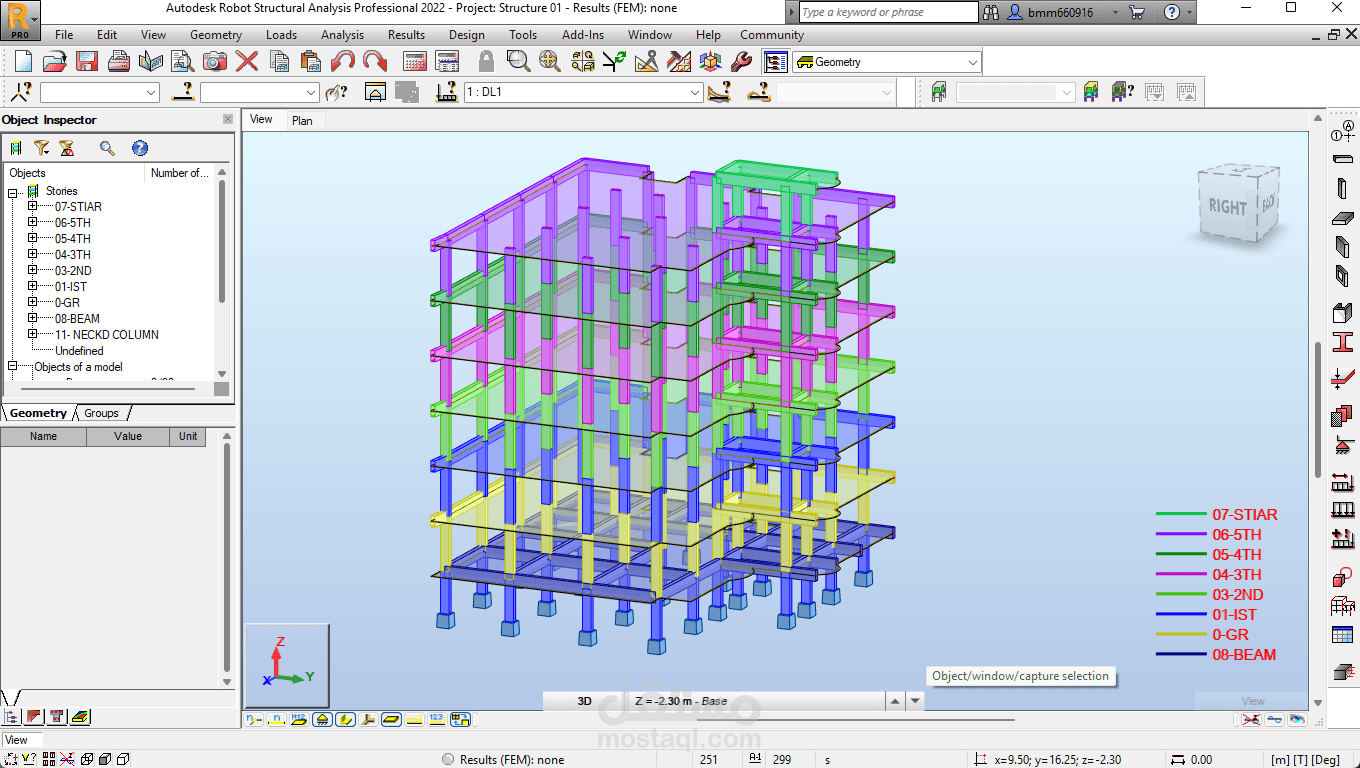Capture the view with the camera screenshot icon

(x=215, y=62)
